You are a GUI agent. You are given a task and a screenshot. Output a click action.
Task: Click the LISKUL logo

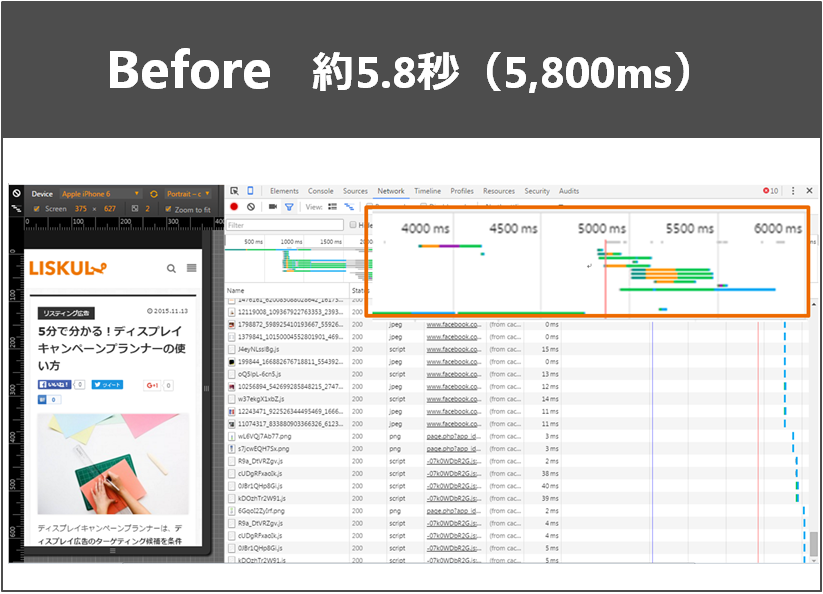[68, 269]
